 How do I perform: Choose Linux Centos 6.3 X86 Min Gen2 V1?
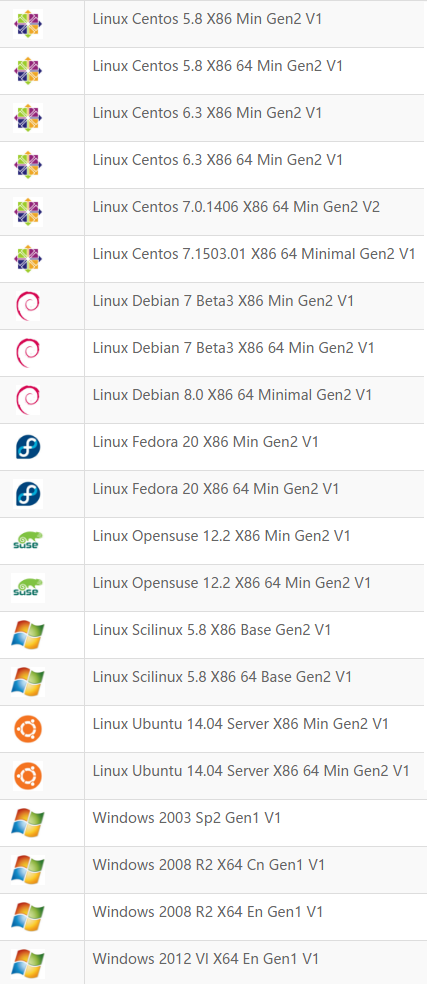[x=207, y=113]
